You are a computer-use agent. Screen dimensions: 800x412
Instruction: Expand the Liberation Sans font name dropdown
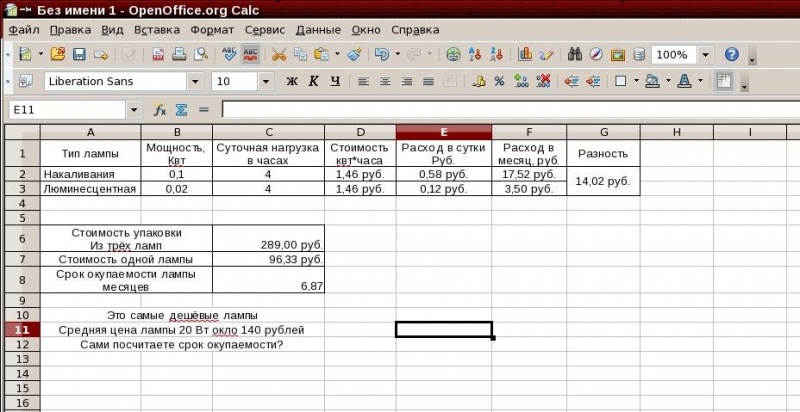[x=195, y=82]
